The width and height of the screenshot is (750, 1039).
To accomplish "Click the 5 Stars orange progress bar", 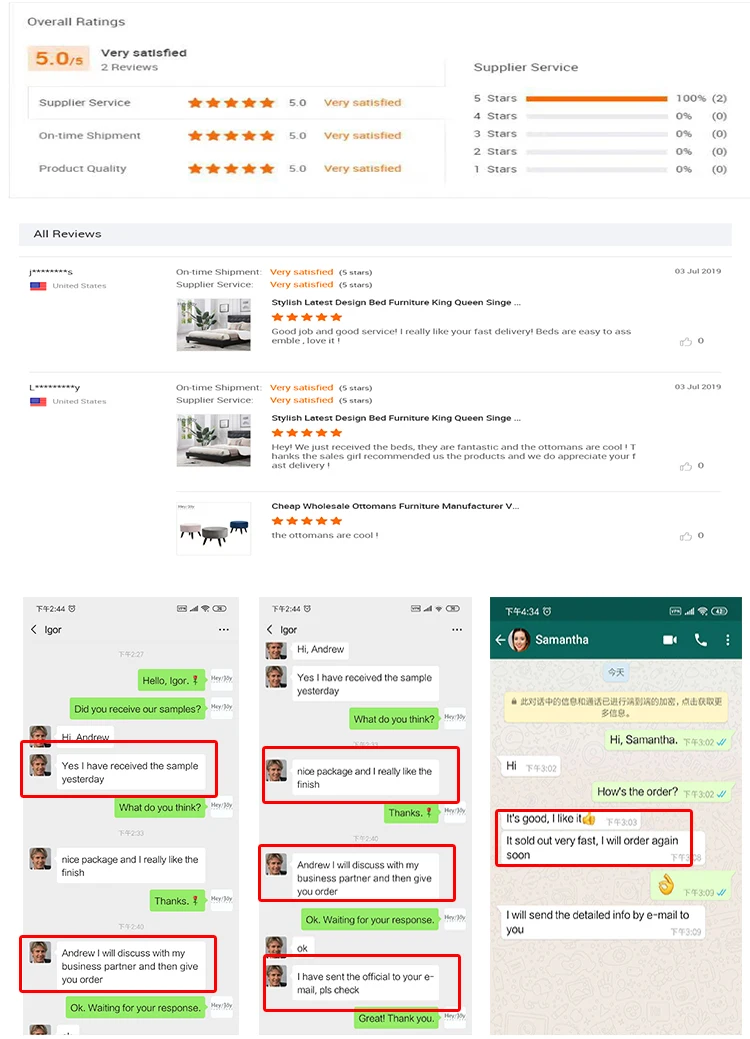I will (x=596, y=99).
